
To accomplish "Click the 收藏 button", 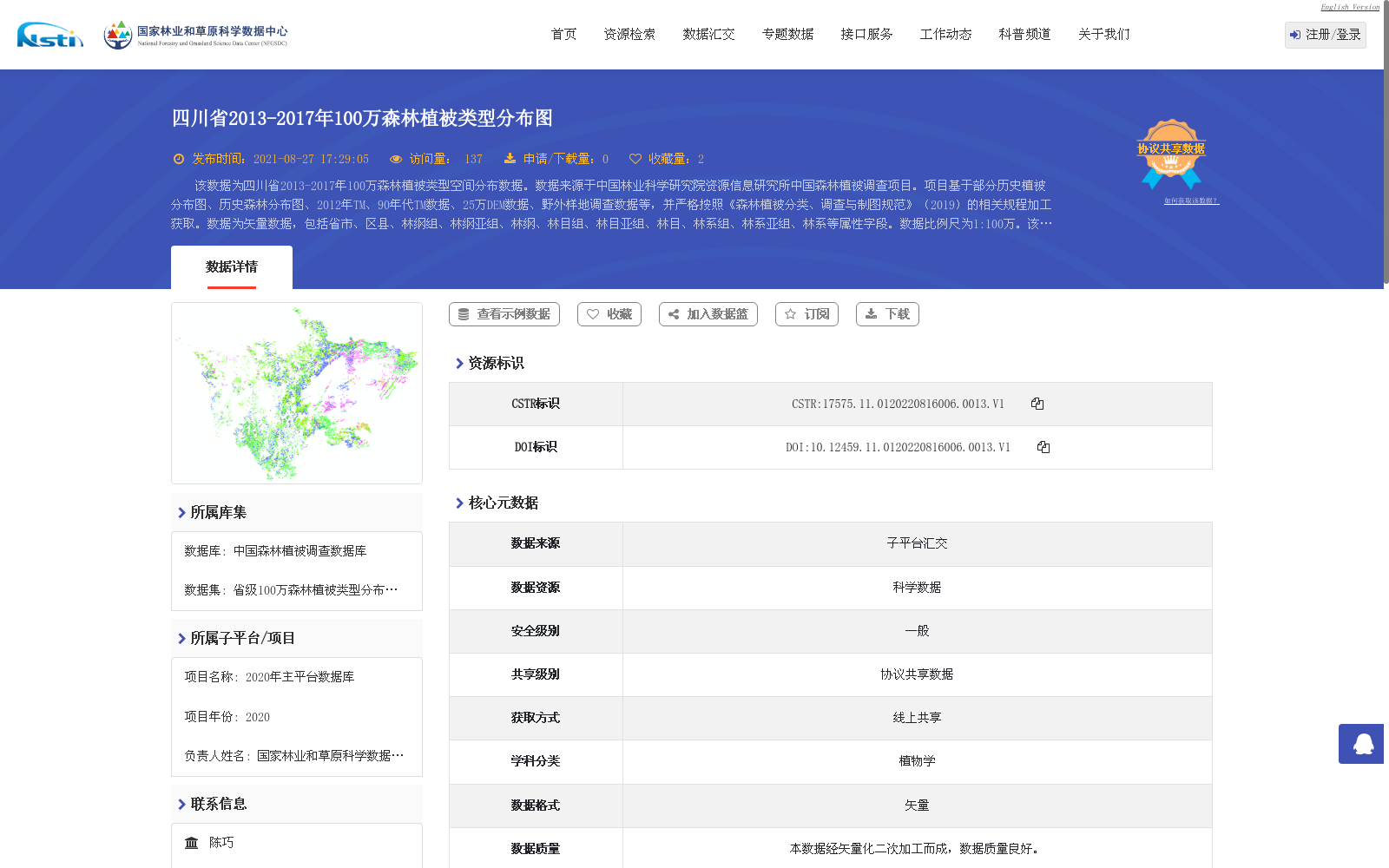I will coord(609,314).
